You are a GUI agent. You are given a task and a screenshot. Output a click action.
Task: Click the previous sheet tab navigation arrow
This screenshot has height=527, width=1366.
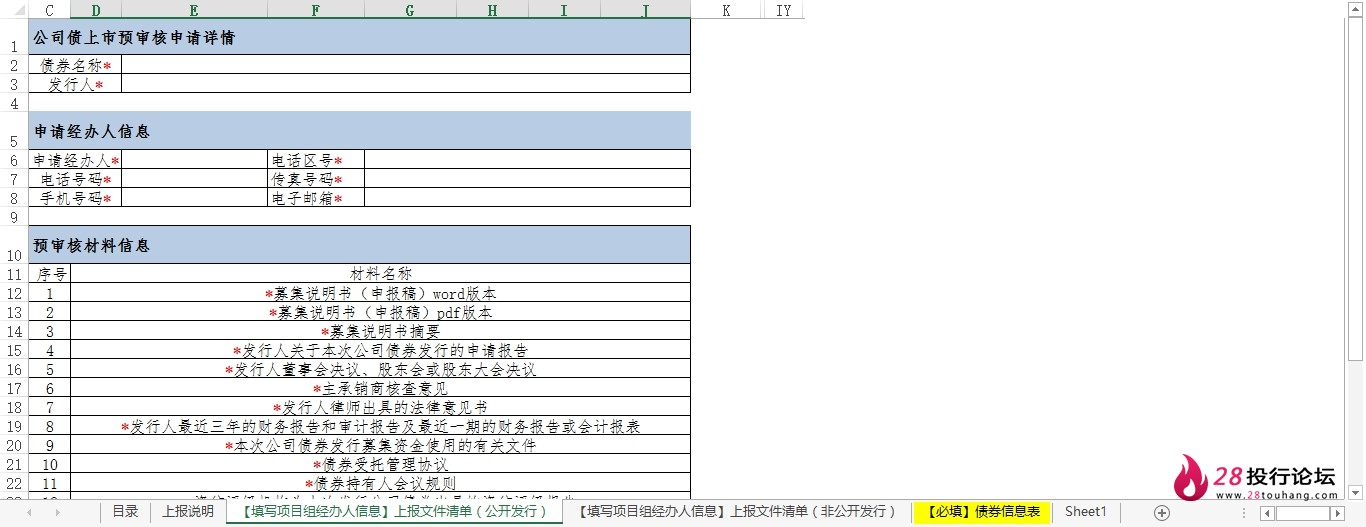click(29, 512)
